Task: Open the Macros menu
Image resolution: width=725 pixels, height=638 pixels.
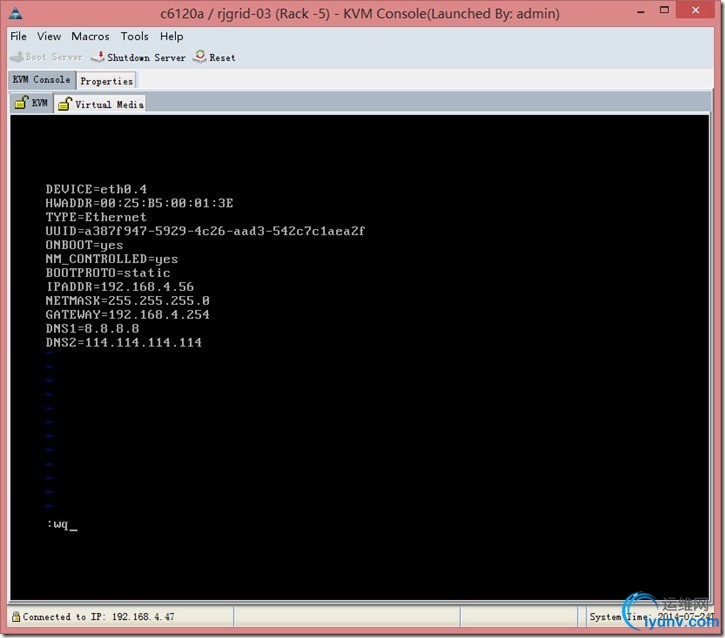Action: tap(90, 36)
